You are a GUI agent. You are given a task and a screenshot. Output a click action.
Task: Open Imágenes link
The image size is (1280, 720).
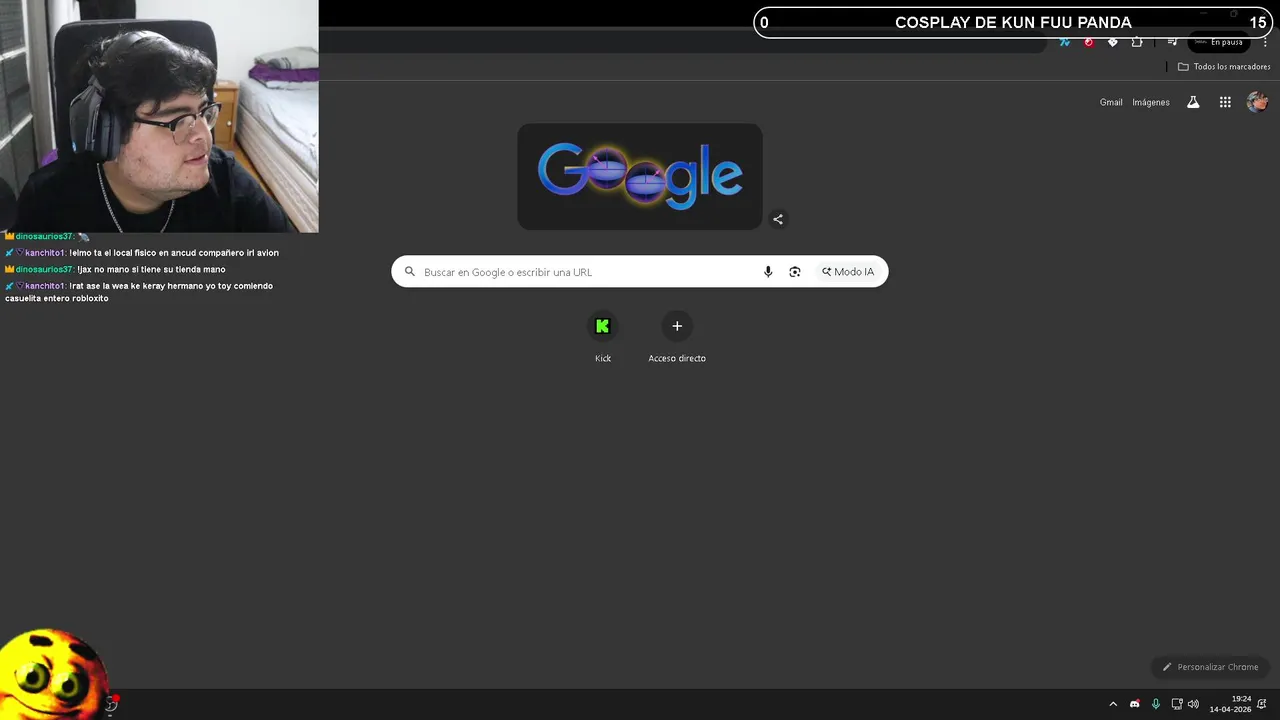[x=1151, y=102]
